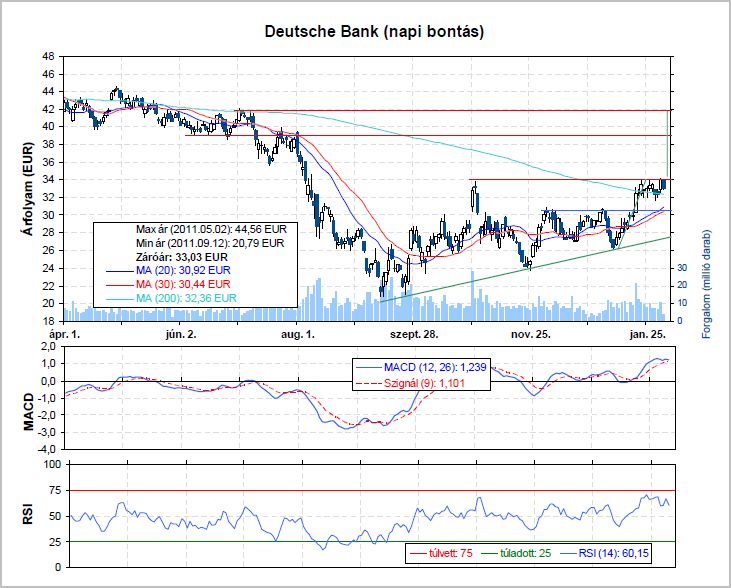Select the "Min ár (2011.09.12): 20,79 EUR" legend line
731x588 pixels.
[x=210, y=243]
